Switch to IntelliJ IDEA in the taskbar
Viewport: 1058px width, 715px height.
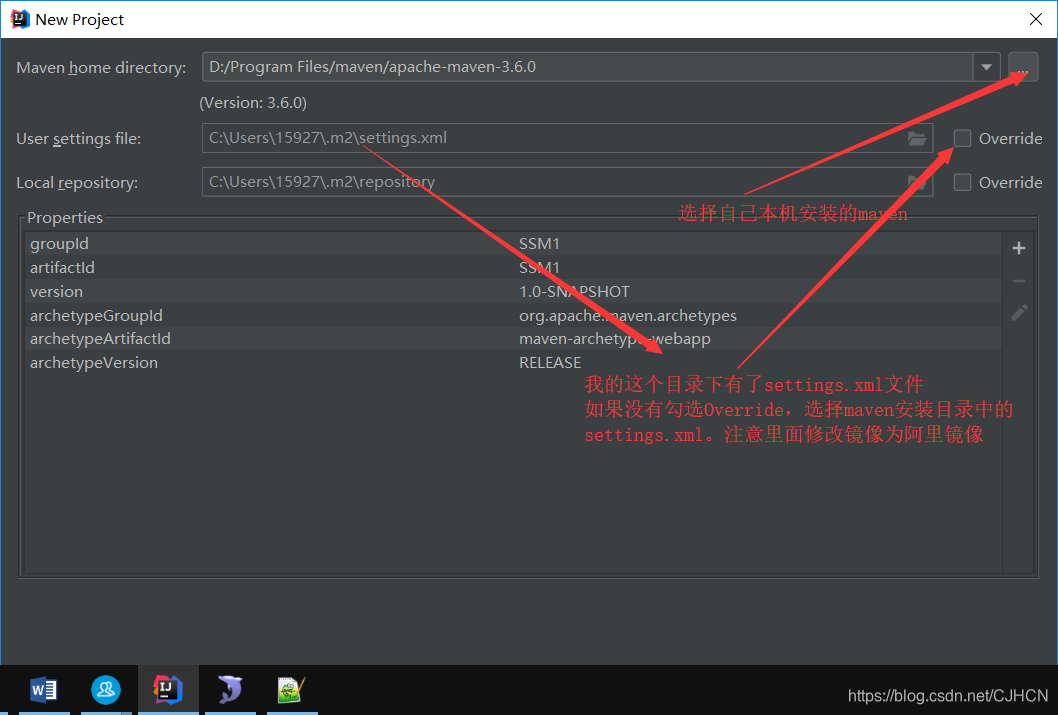click(168, 689)
